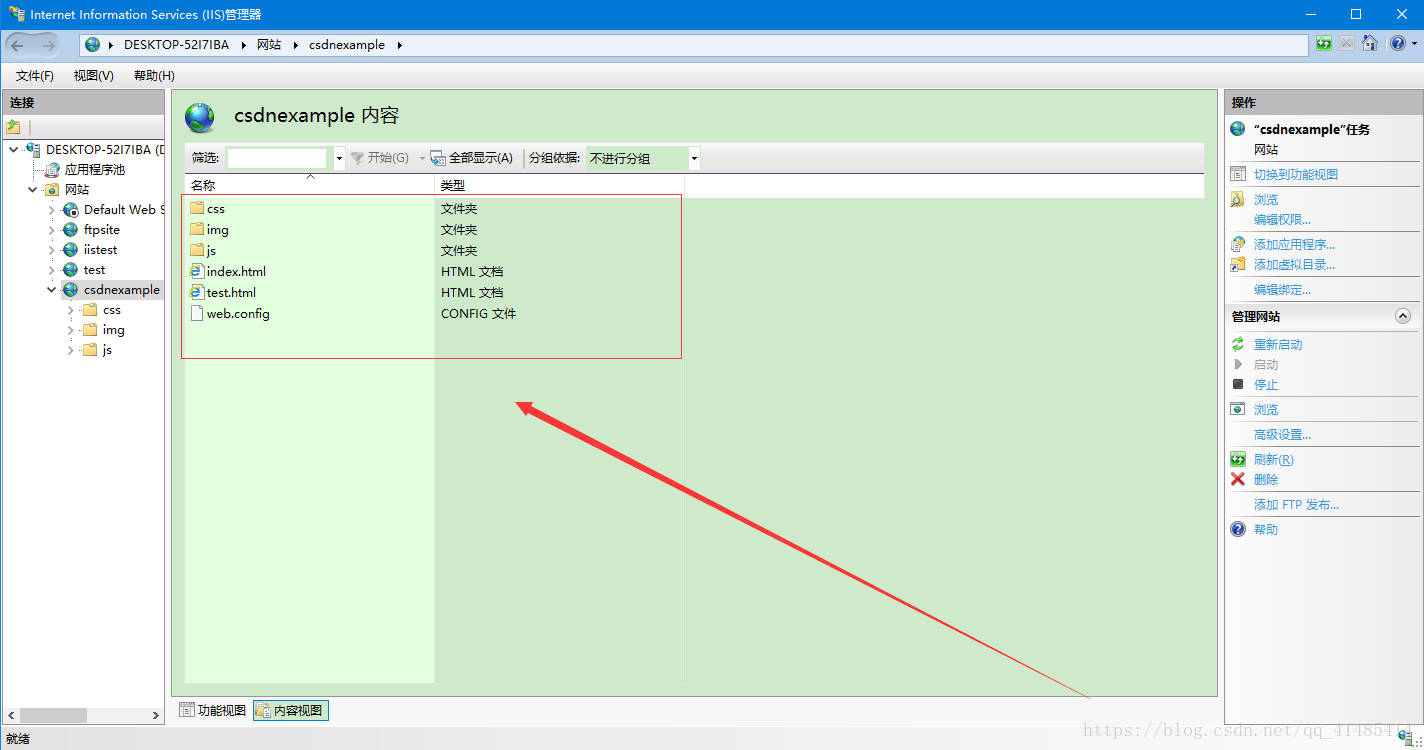Click the css folder icon in content list
This screenshot has width=1424, height=750.
point(197,208)
